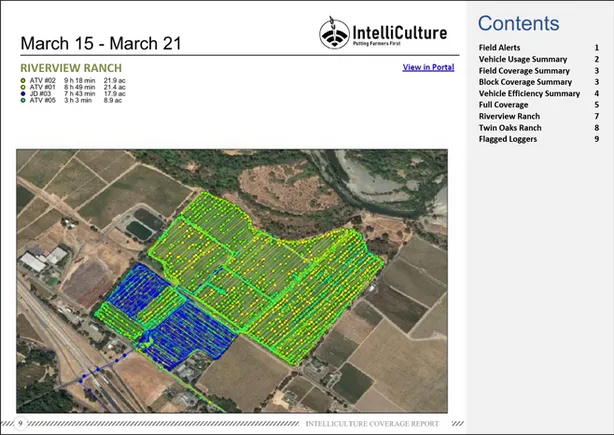Go to Twin Oaks Ranch contents entry
The height and width of the screenshot is (435, 614).
click(x=510, y=128)
